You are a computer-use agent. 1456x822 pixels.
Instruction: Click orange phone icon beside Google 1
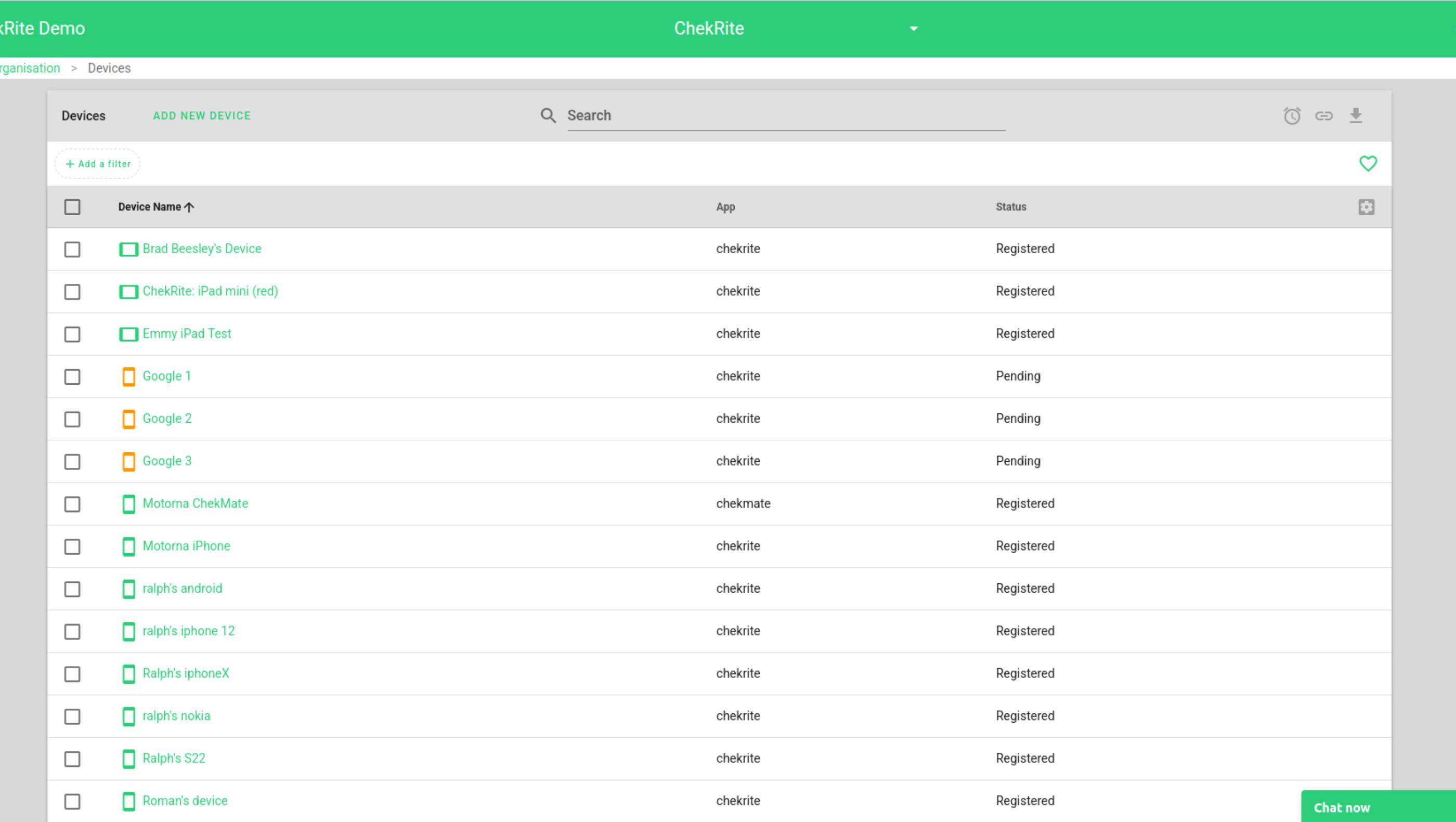pyautogui.click(x=129, y=376)
